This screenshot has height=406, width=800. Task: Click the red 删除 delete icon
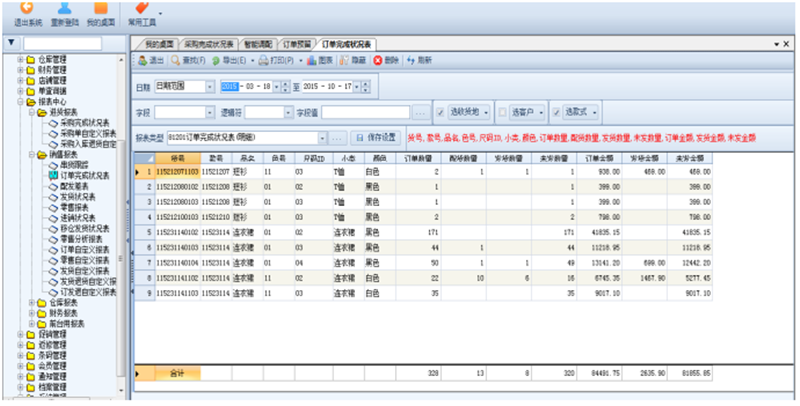378,60
